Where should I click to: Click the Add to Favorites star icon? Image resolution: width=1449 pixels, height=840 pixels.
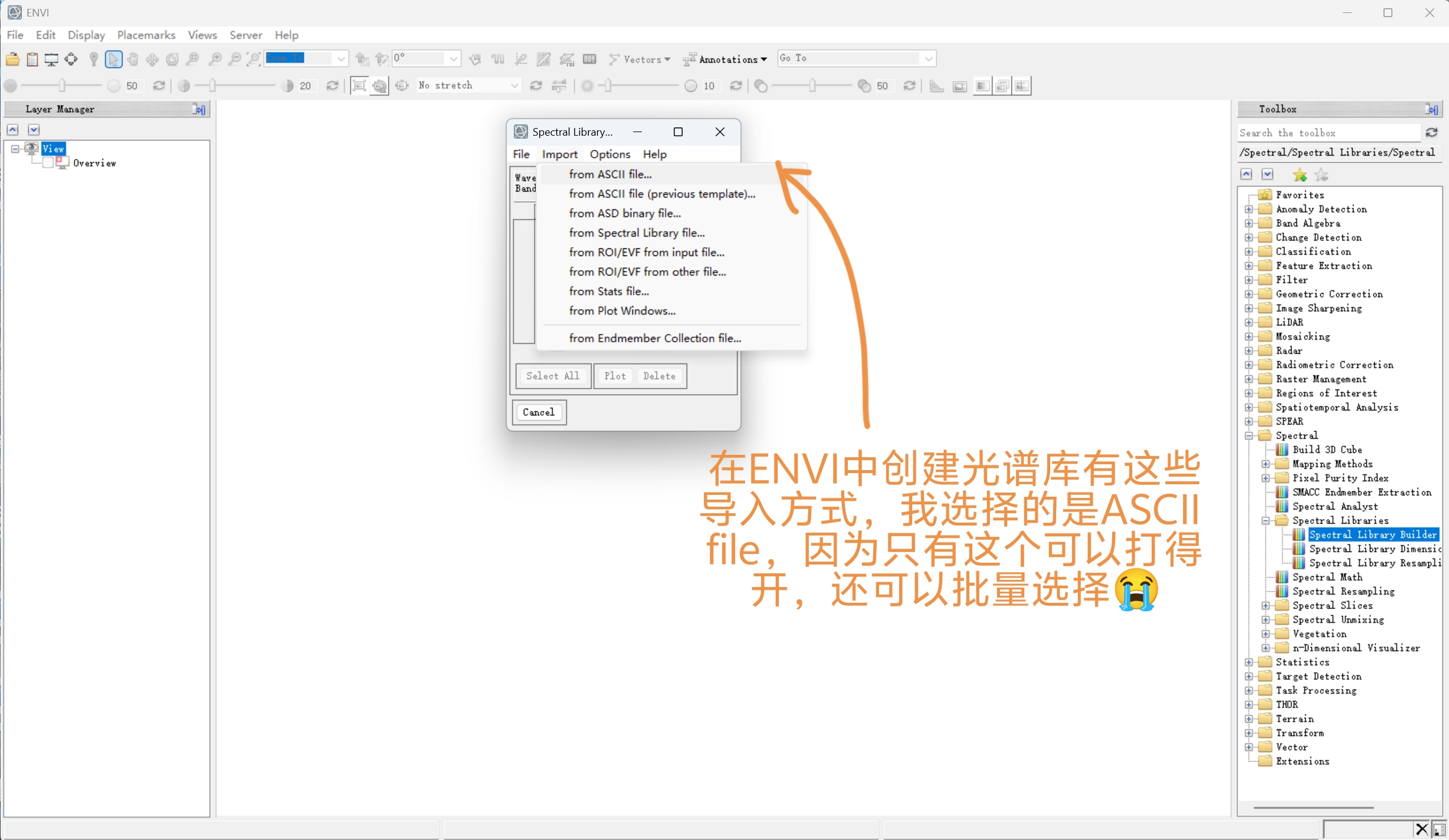click(x=1299, y=175)
